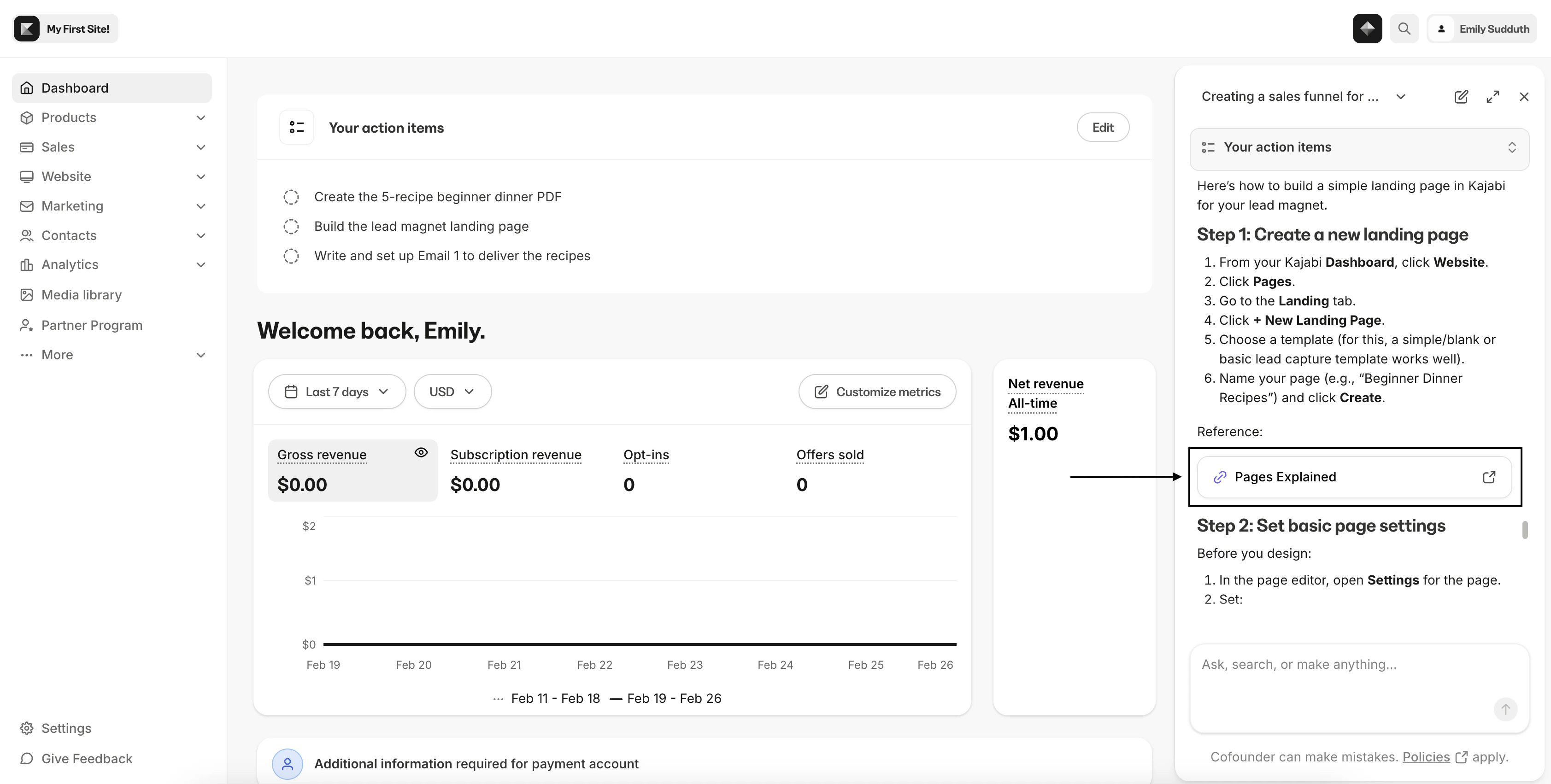Open Settings from the sidebar
The height and width of the screenshot is (784, 1551).
click(x=66, y=728)
